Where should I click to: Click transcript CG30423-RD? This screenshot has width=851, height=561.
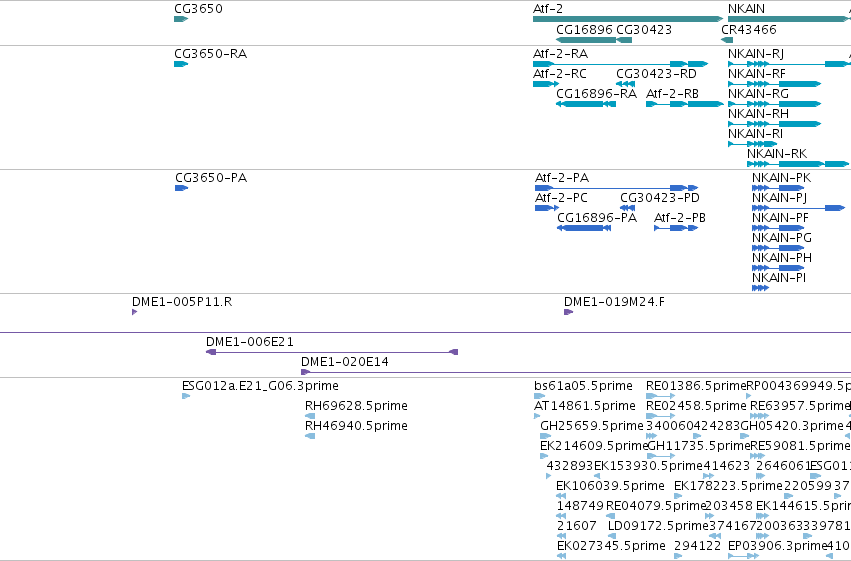coord(625,84)
